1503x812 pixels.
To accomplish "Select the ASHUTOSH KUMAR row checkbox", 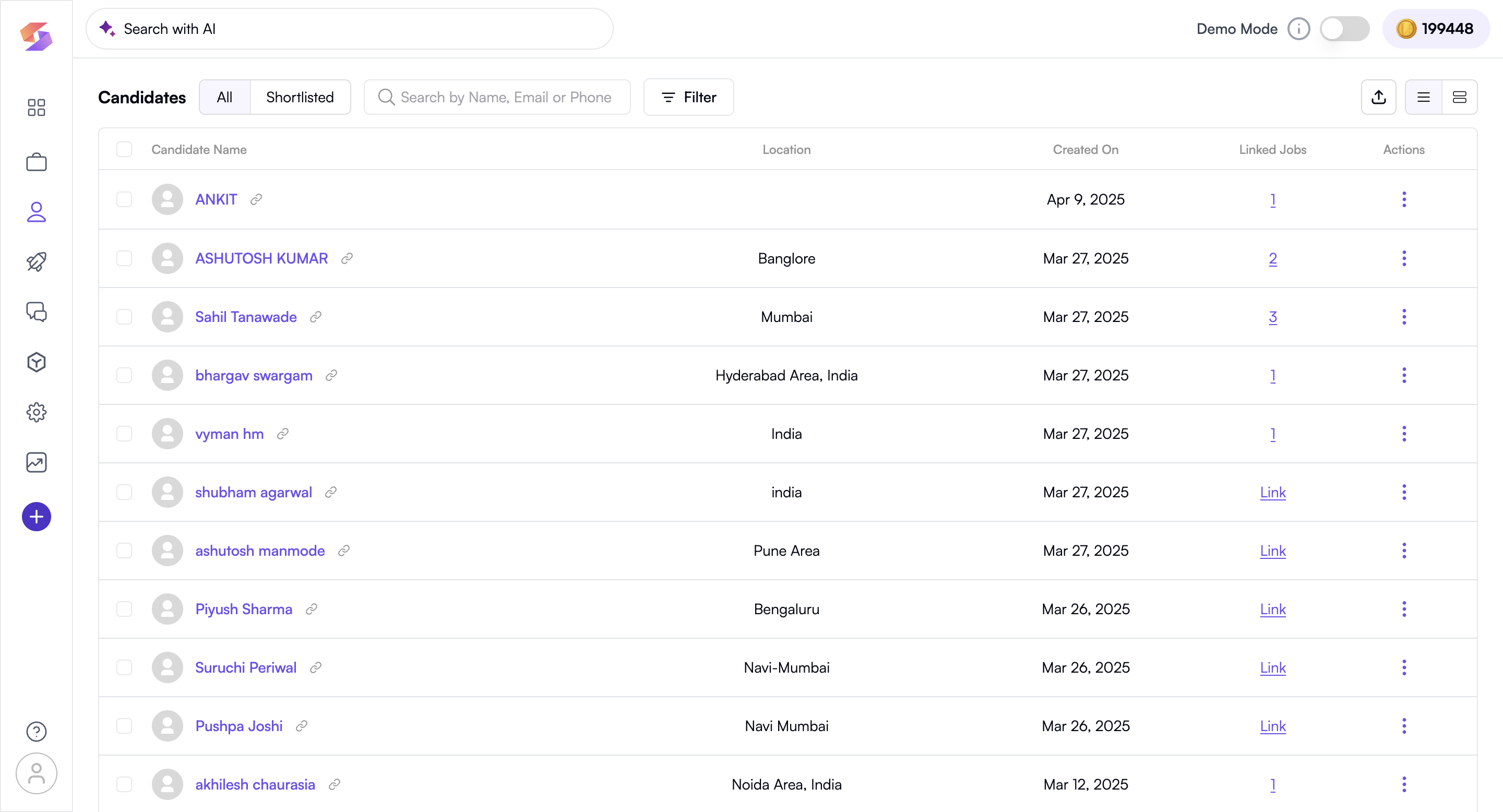I will (124, 258).
